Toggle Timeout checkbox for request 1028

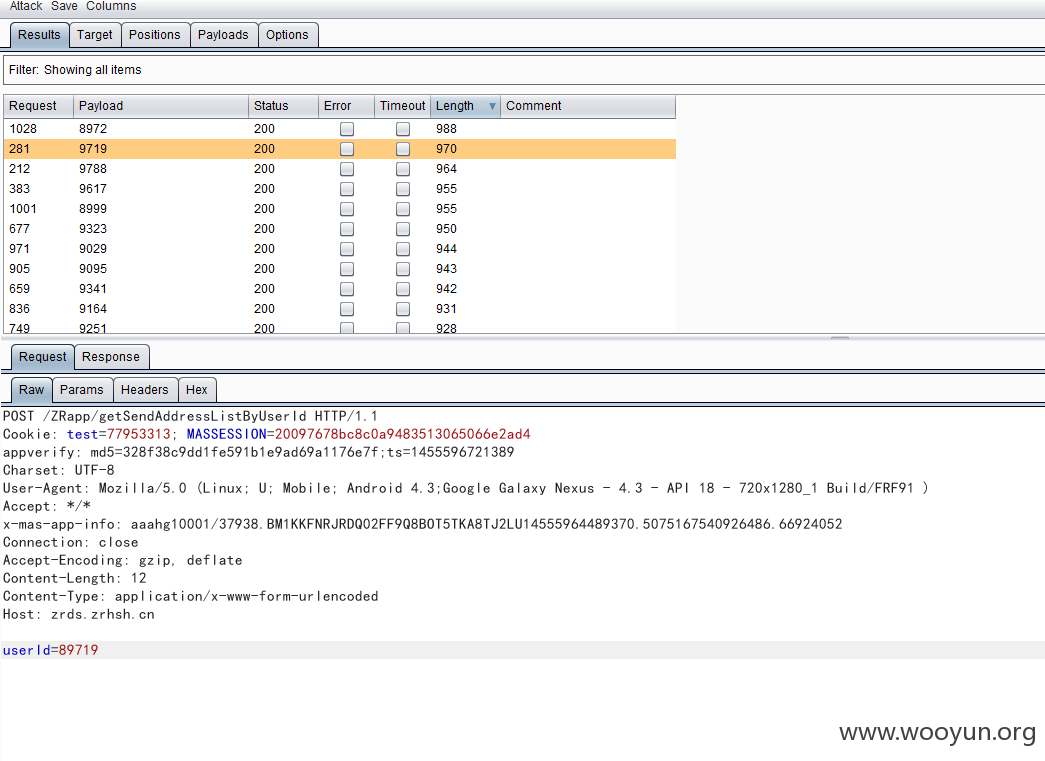403,129
